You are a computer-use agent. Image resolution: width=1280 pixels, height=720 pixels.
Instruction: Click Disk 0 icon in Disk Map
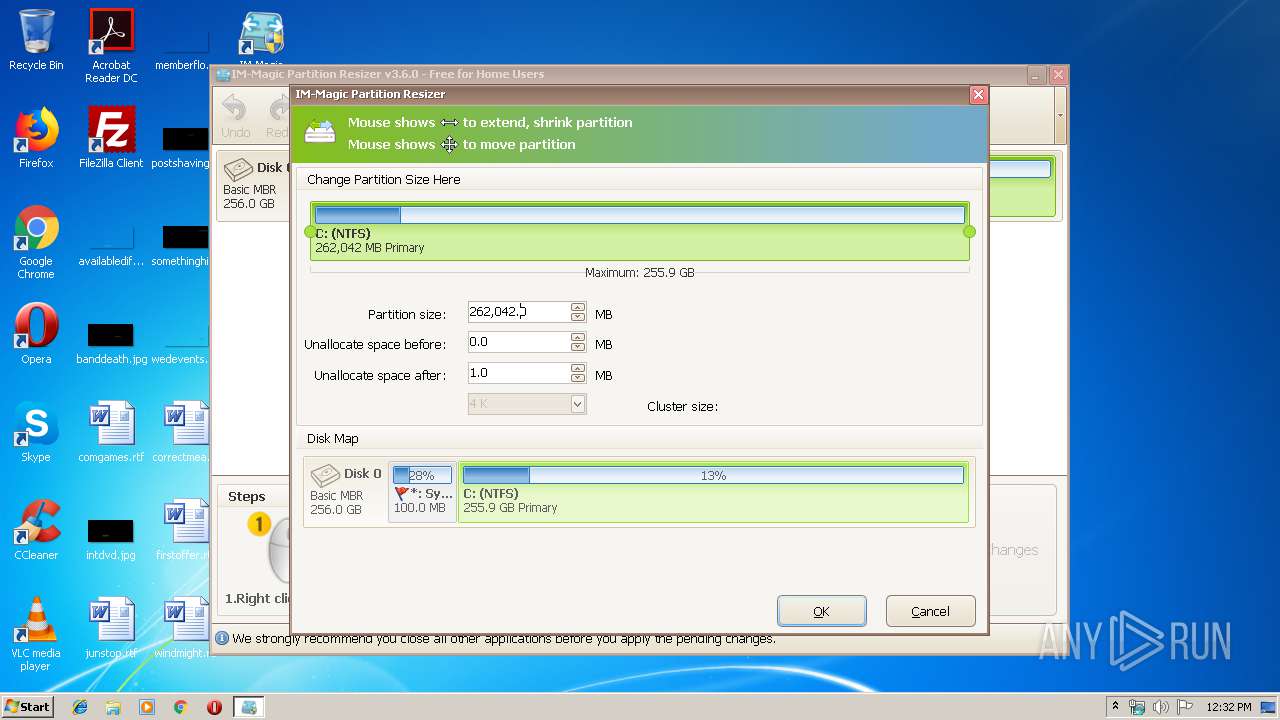[x=326, y=476]
